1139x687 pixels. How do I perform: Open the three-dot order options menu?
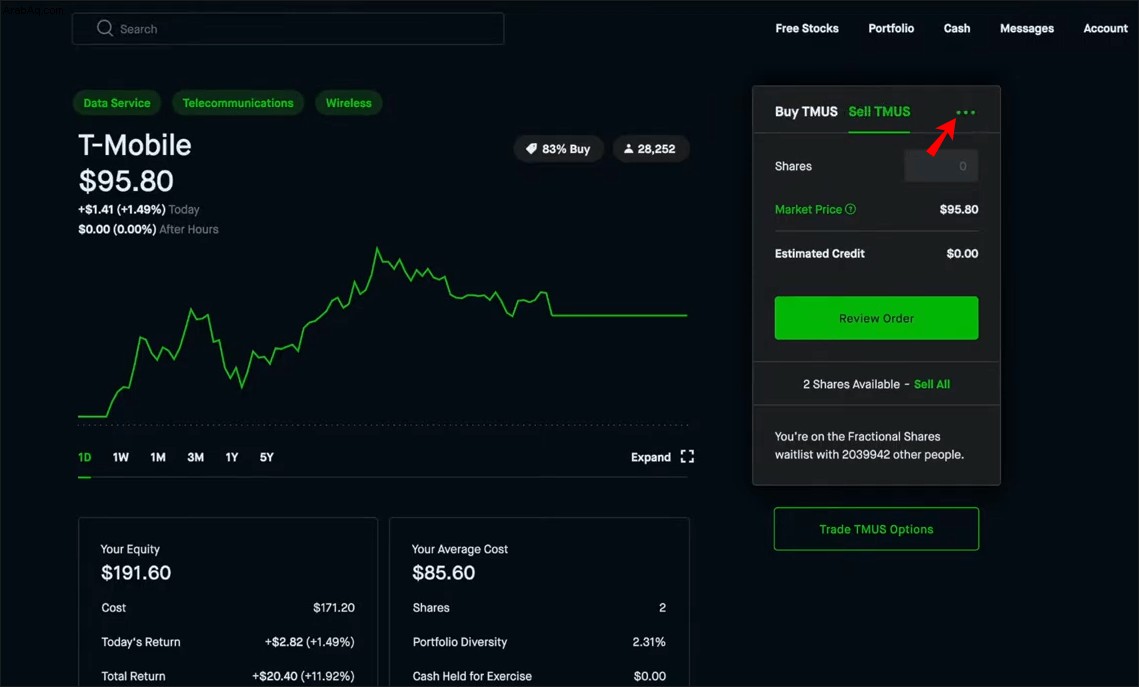[965, 113]
